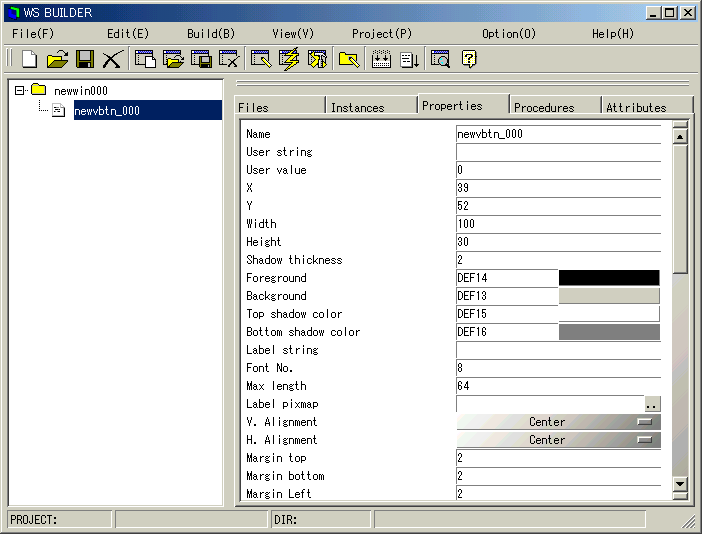Viewport: 702px width, 534px height.
Task: Click the Label pixmap browse button
Action: point(652,405)
